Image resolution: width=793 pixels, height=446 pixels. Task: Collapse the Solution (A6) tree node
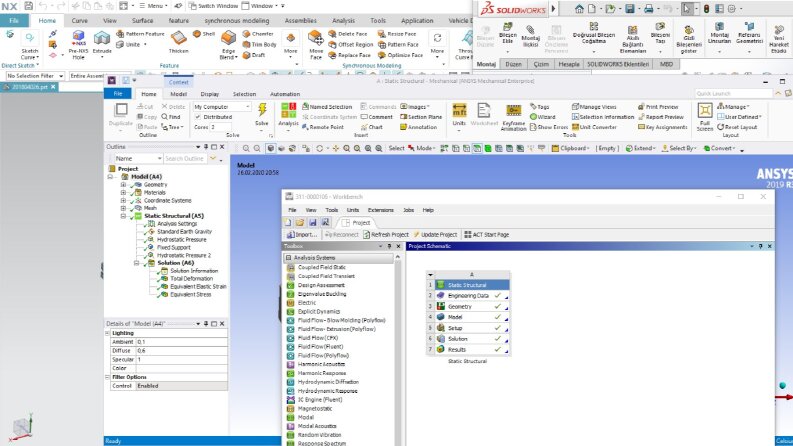(x=136, y=263)
